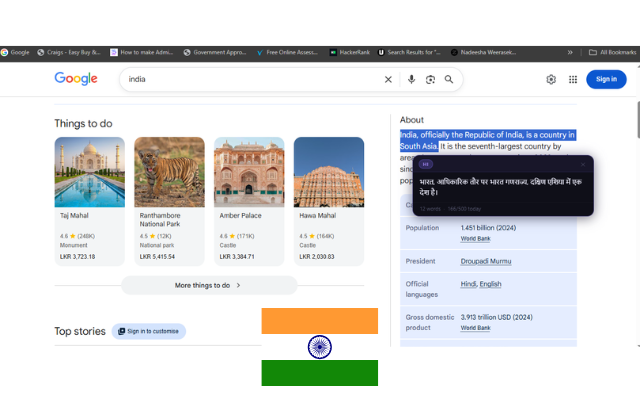The width and height of the screenshot is (640, 400).
Task: Click the Hindi translated text in popup
Action: click(x=500, y=187)
